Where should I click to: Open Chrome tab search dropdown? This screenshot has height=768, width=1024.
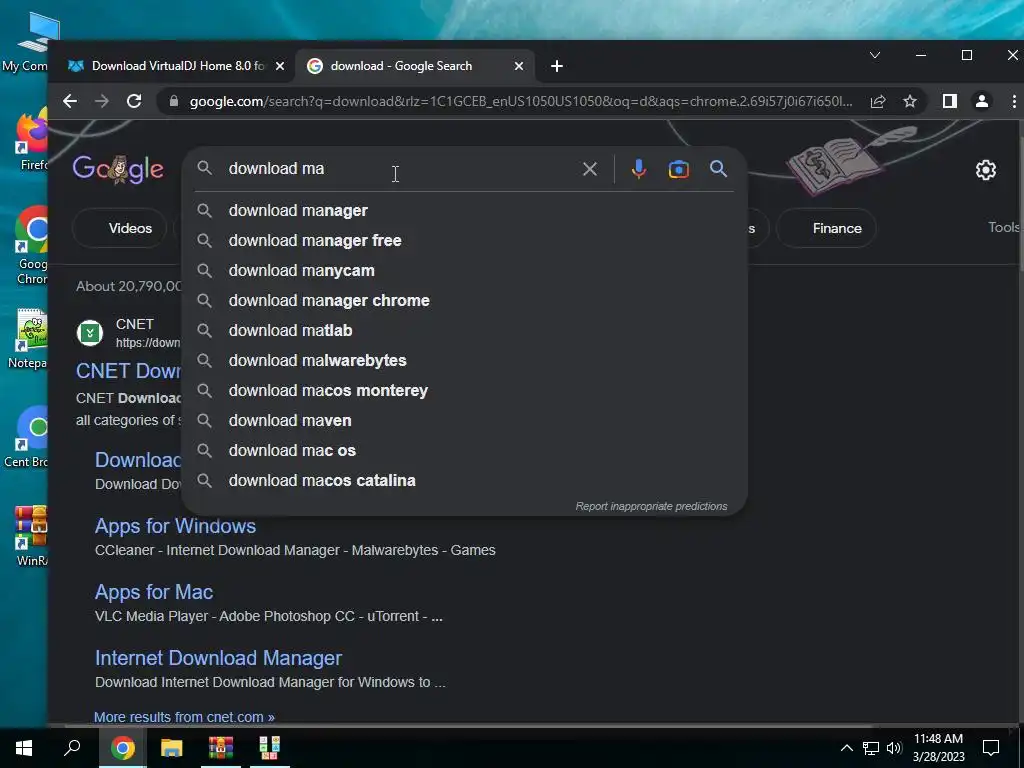pyautogui.click(x=875, y=56)
